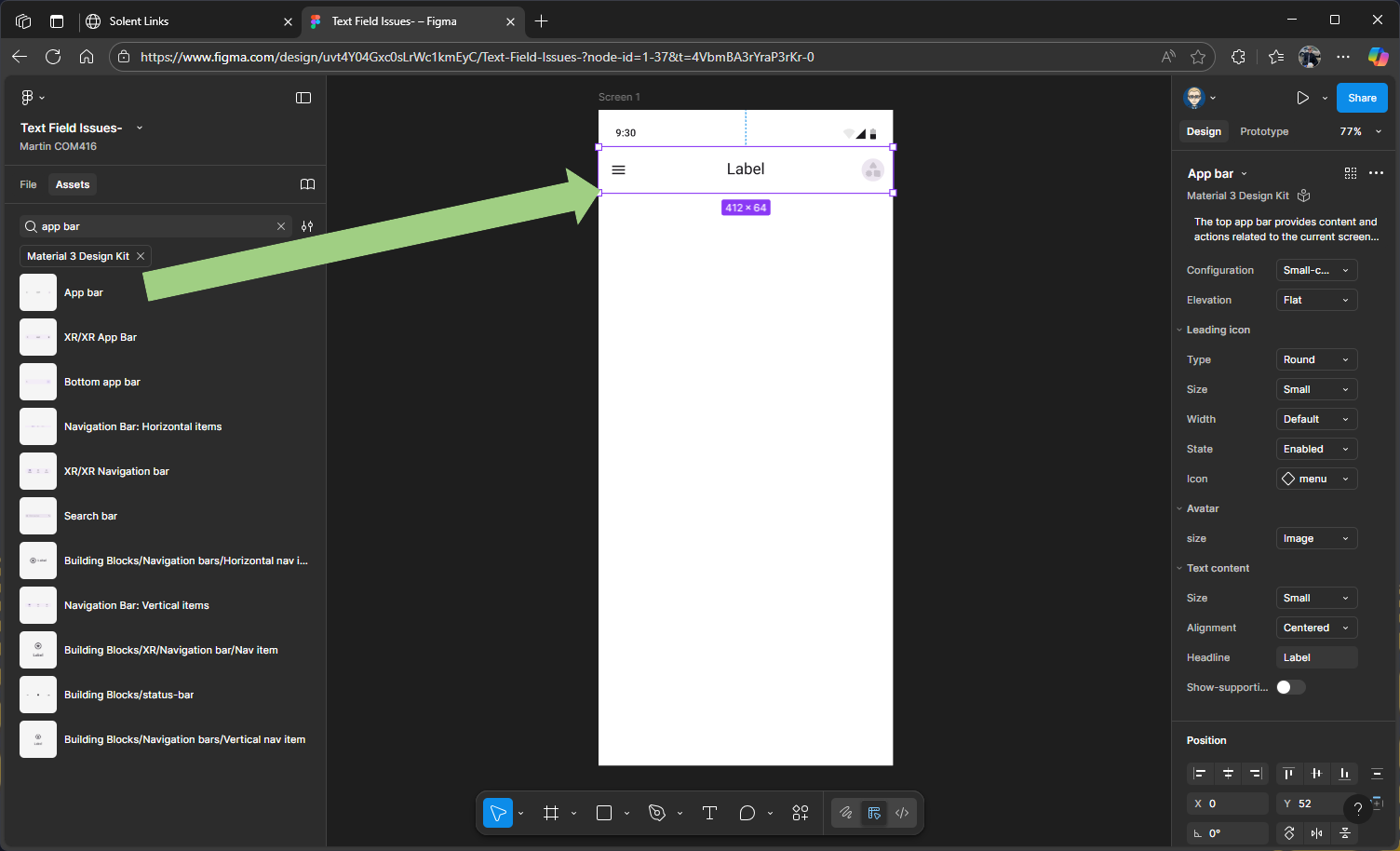This screenshot has width=1400, height=851.
Task: Select the Bottom app bar component thumbnail
Action: click(x=38, y=382)
